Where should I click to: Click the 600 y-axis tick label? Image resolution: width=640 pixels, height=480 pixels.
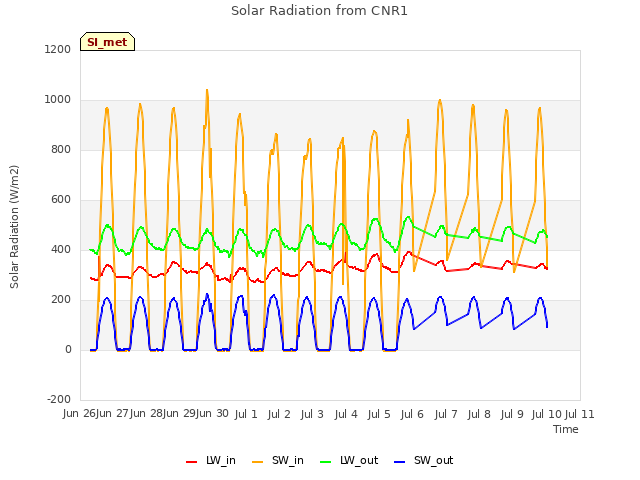click(61, 200)
